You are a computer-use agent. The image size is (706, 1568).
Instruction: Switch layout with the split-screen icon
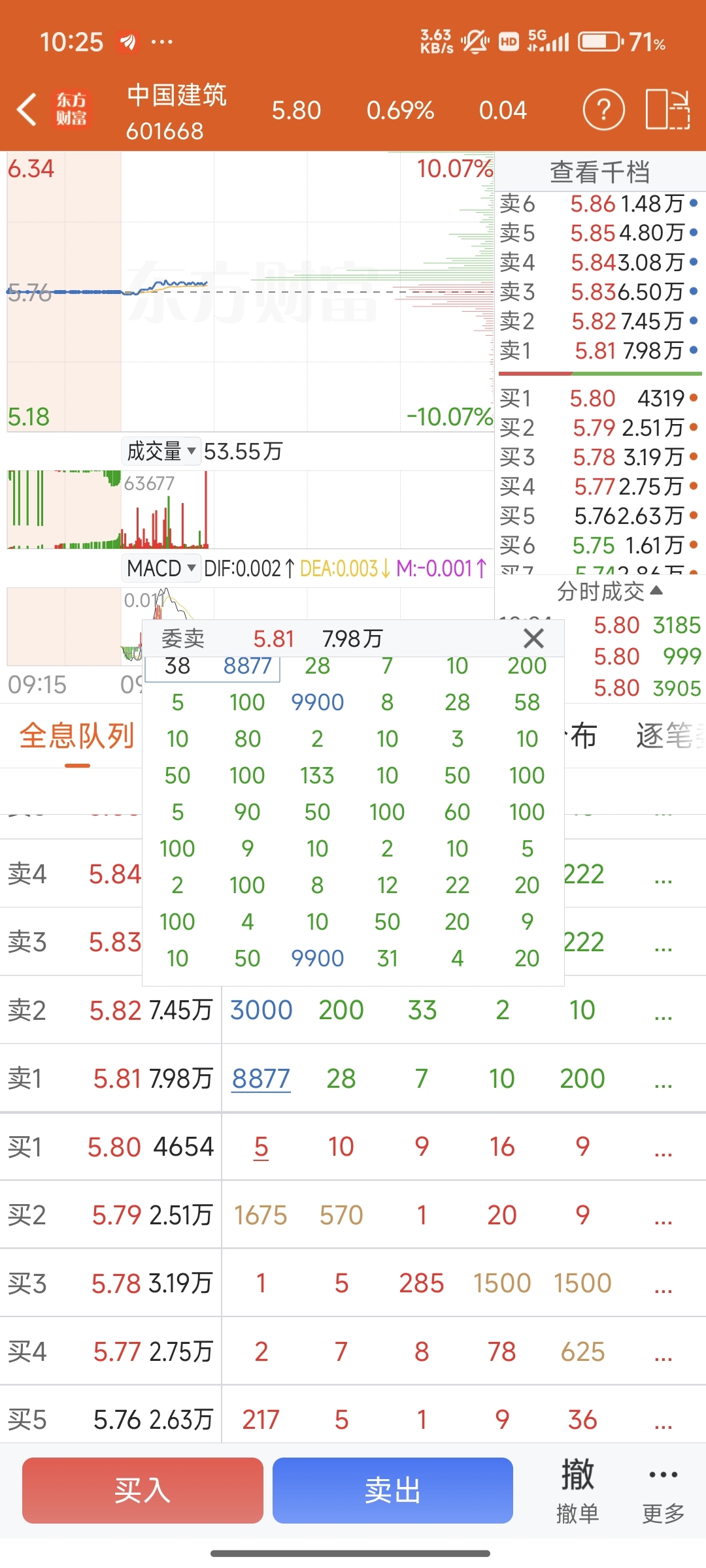coord(667,110)
